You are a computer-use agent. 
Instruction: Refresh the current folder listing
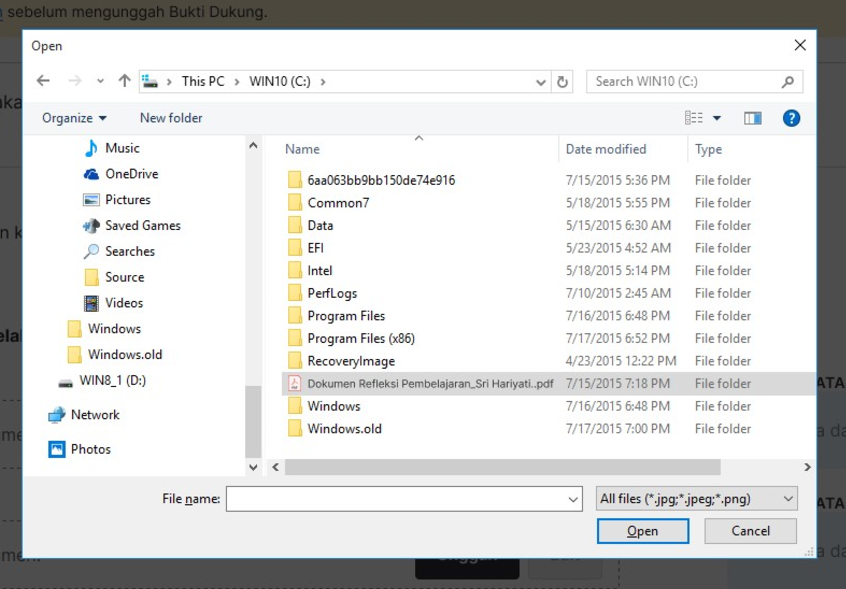click(x=563, y=82)
